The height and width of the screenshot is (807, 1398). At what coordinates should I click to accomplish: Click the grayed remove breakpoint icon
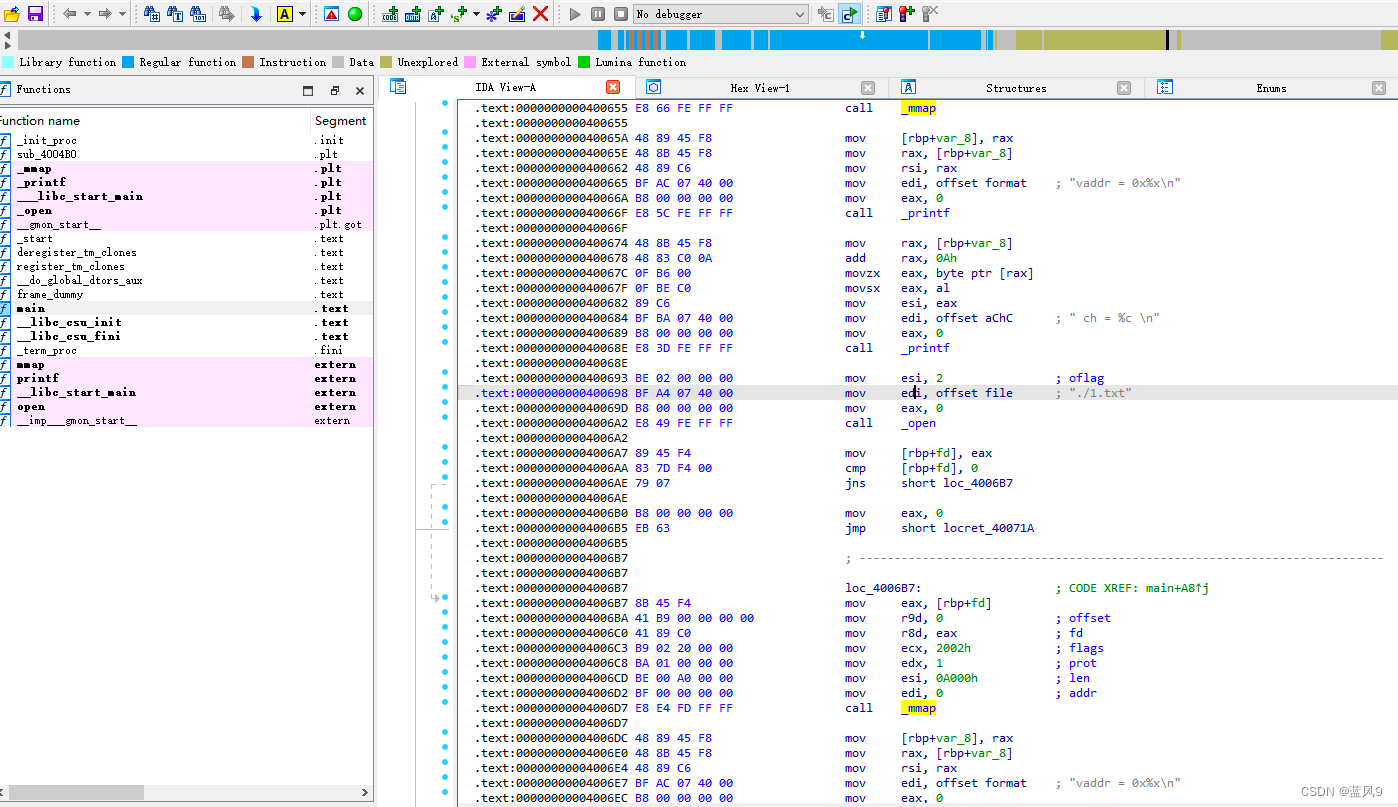[x=930, y=14]
